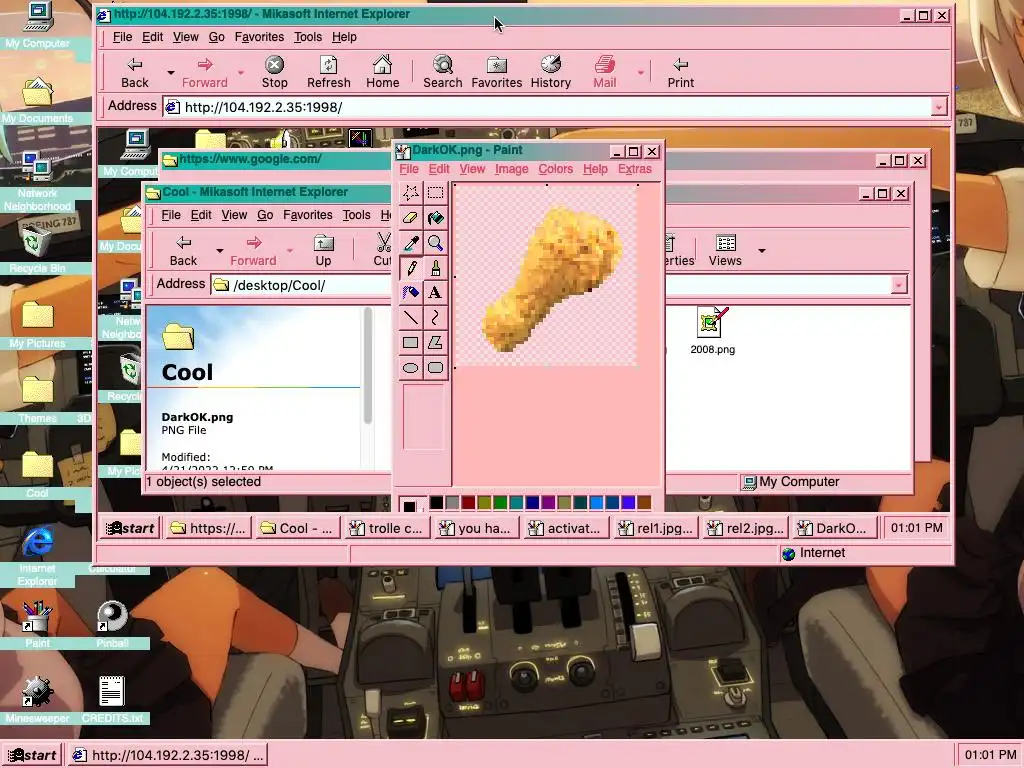Switch to the 'rel2.jpg...' taskbar button

pyautogui.click(x=746, y=528)
